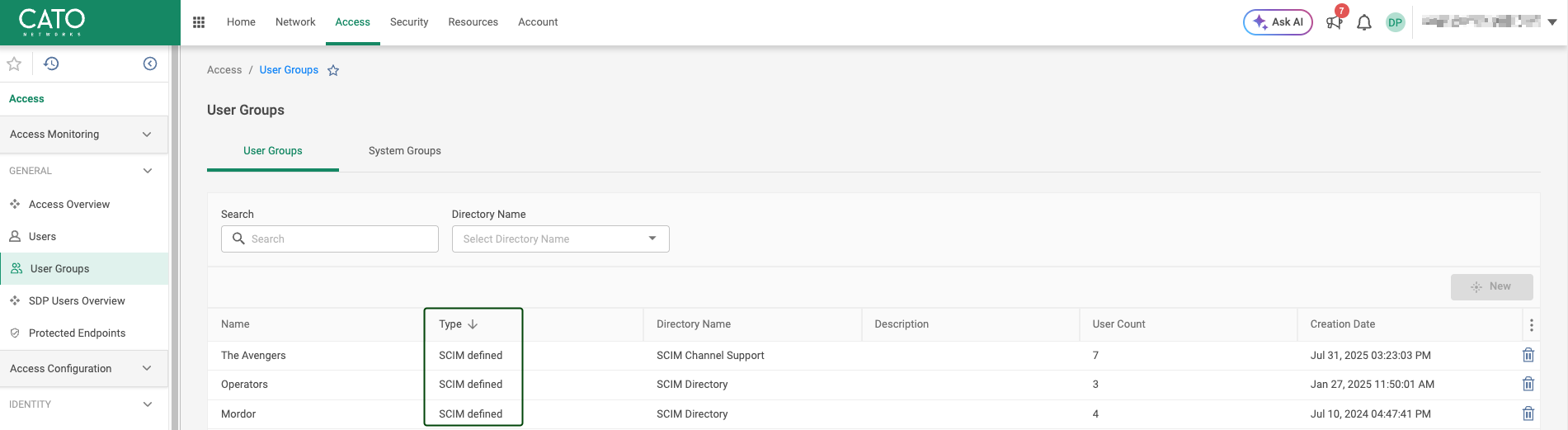The image size is (1568, 430).
Task: Click SCIM Channel Support directory cell
Action: coord(710,356)
